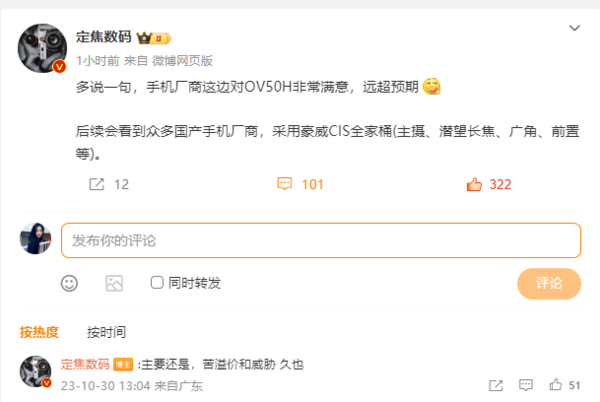Viewport: 600px width, 402px height.
Task: Like the post with 322 thumbs-up
Action: pyautogui.click(x=474, y=184)
